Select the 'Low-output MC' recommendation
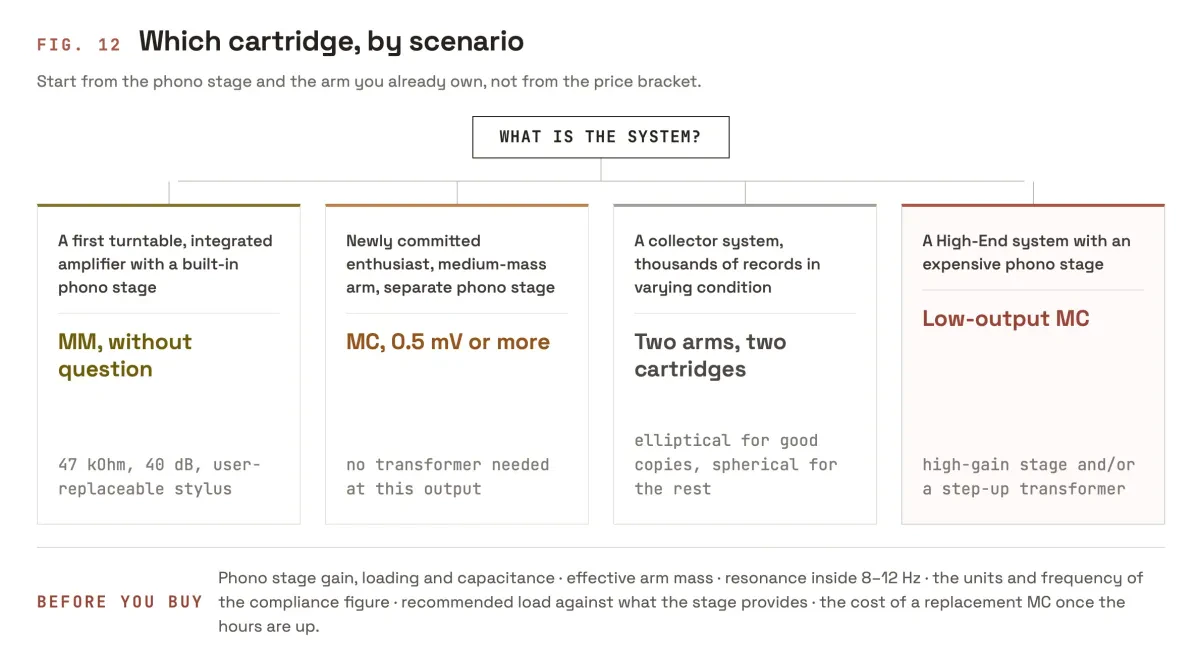Viewport: 1200px width, 669px height. [1006, 319]
